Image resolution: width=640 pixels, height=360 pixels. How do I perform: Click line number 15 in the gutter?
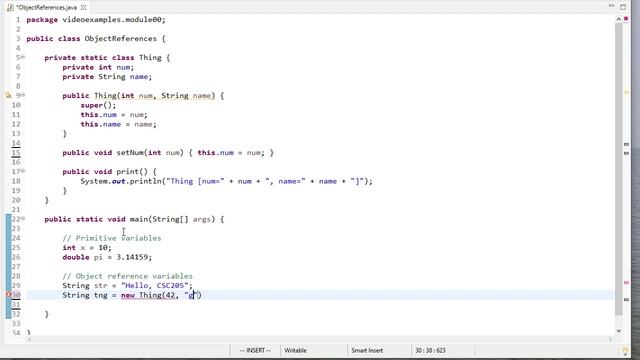[x=16, y=153]
